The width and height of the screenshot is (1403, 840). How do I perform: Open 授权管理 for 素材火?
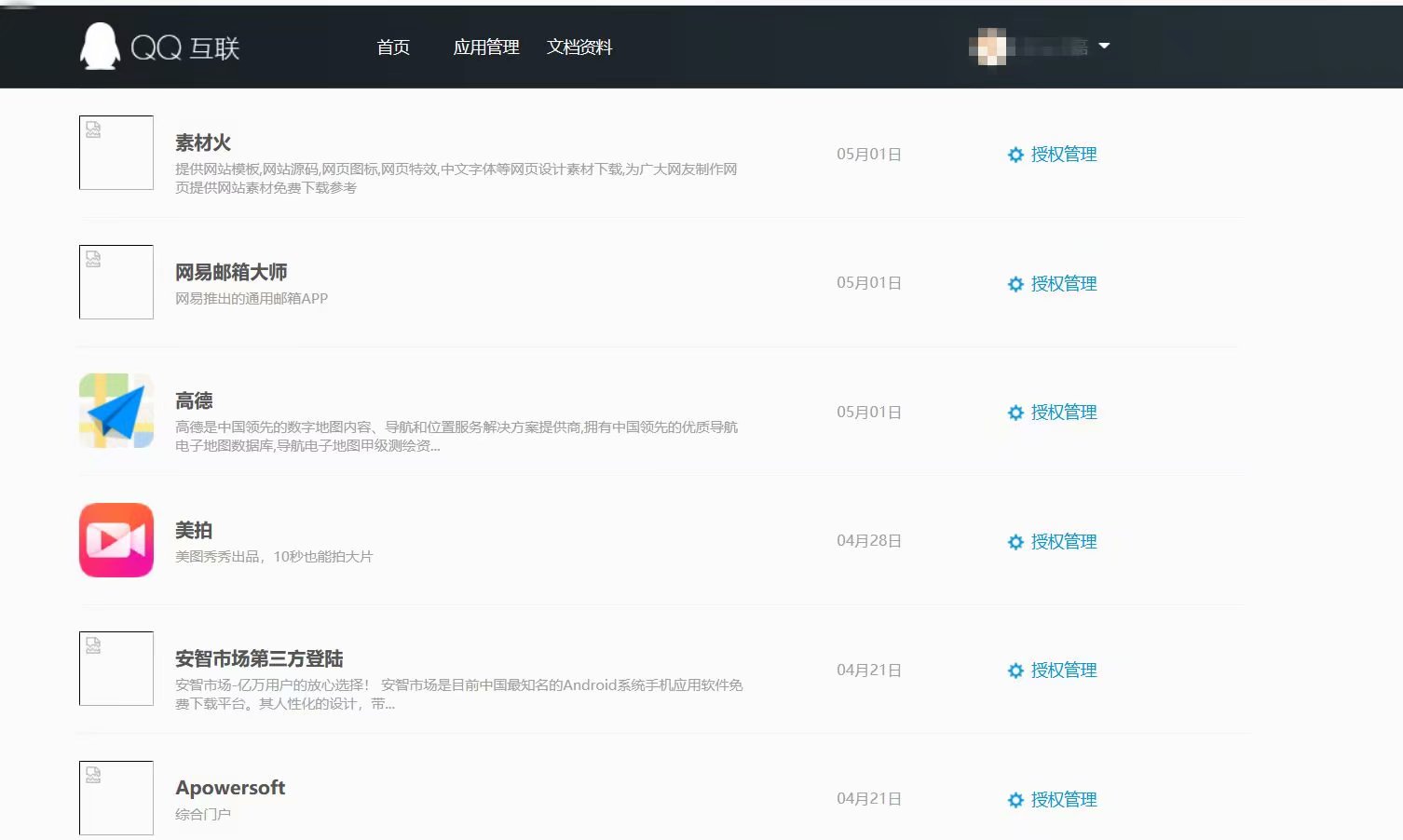[x=1064, y=155]
